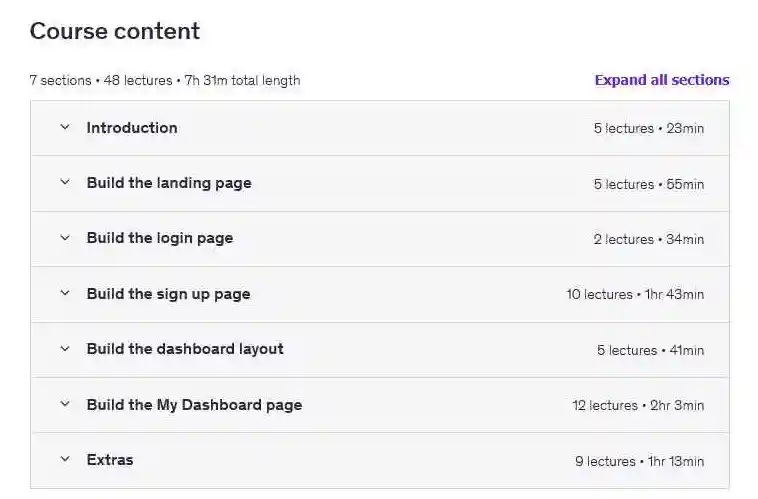Screen dimensions: 758x499
Task: Click the chevron icon beside Extras
Action: (65, 460)
